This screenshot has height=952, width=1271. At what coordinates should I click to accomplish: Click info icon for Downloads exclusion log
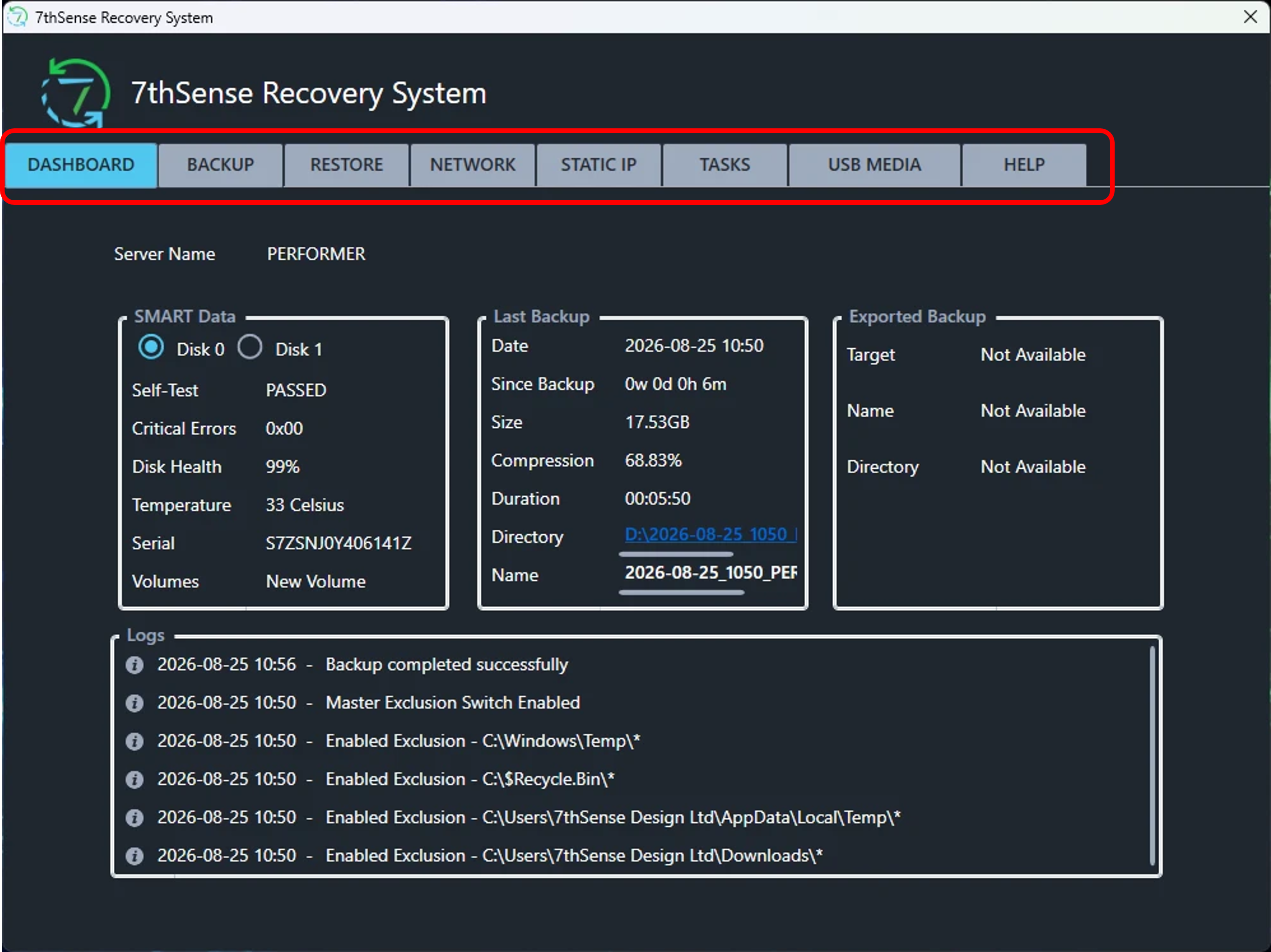(x=135, y=856)
